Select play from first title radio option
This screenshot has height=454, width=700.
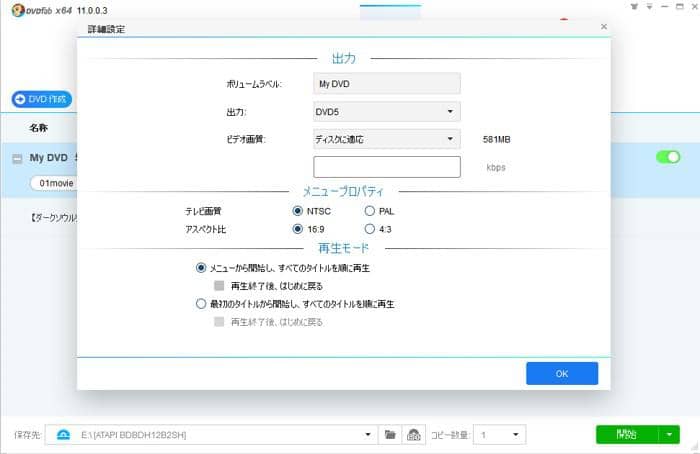pyautogui.click(x=201, y=304)
